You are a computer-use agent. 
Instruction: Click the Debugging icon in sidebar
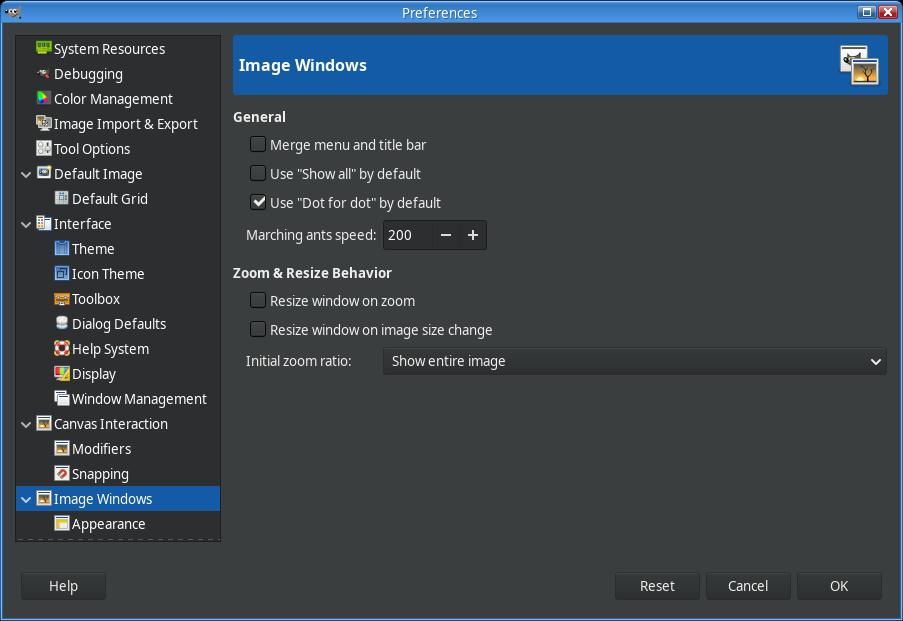(43, 73)
